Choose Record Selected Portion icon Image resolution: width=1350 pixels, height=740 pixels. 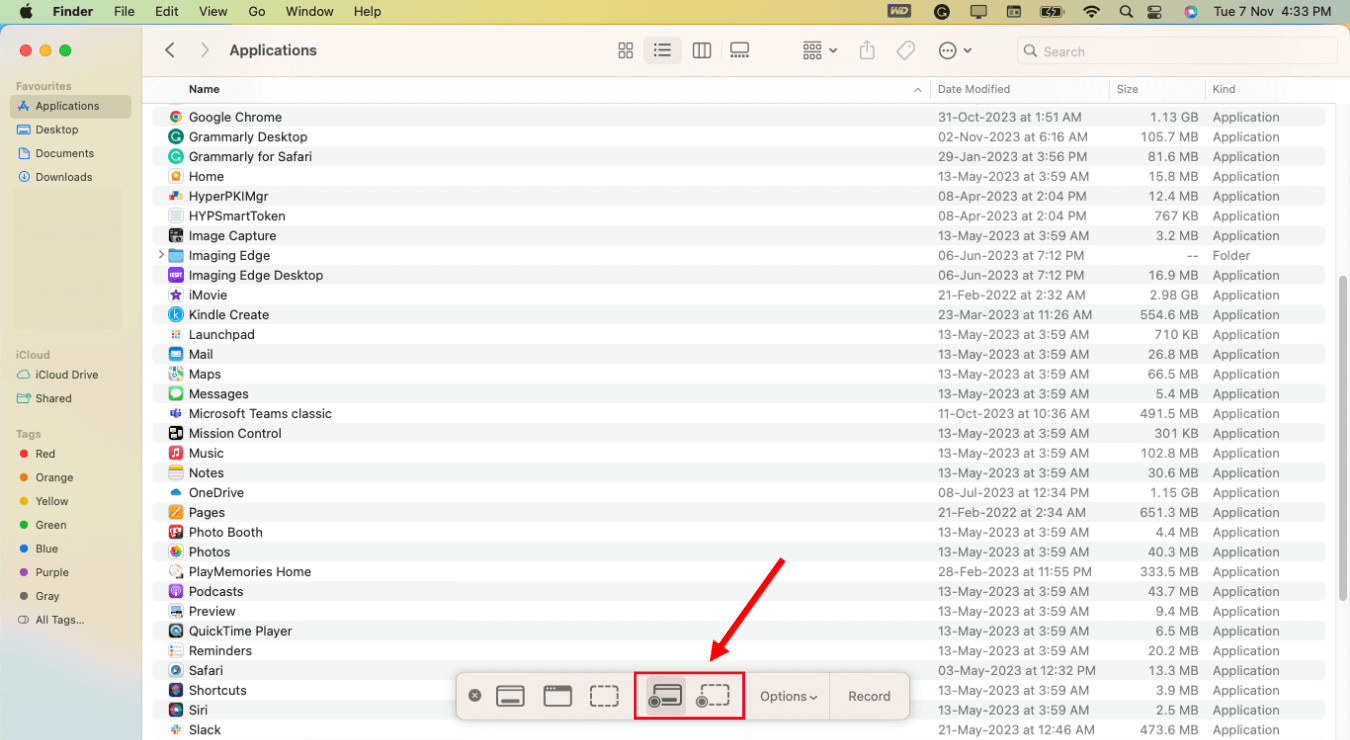713,696
